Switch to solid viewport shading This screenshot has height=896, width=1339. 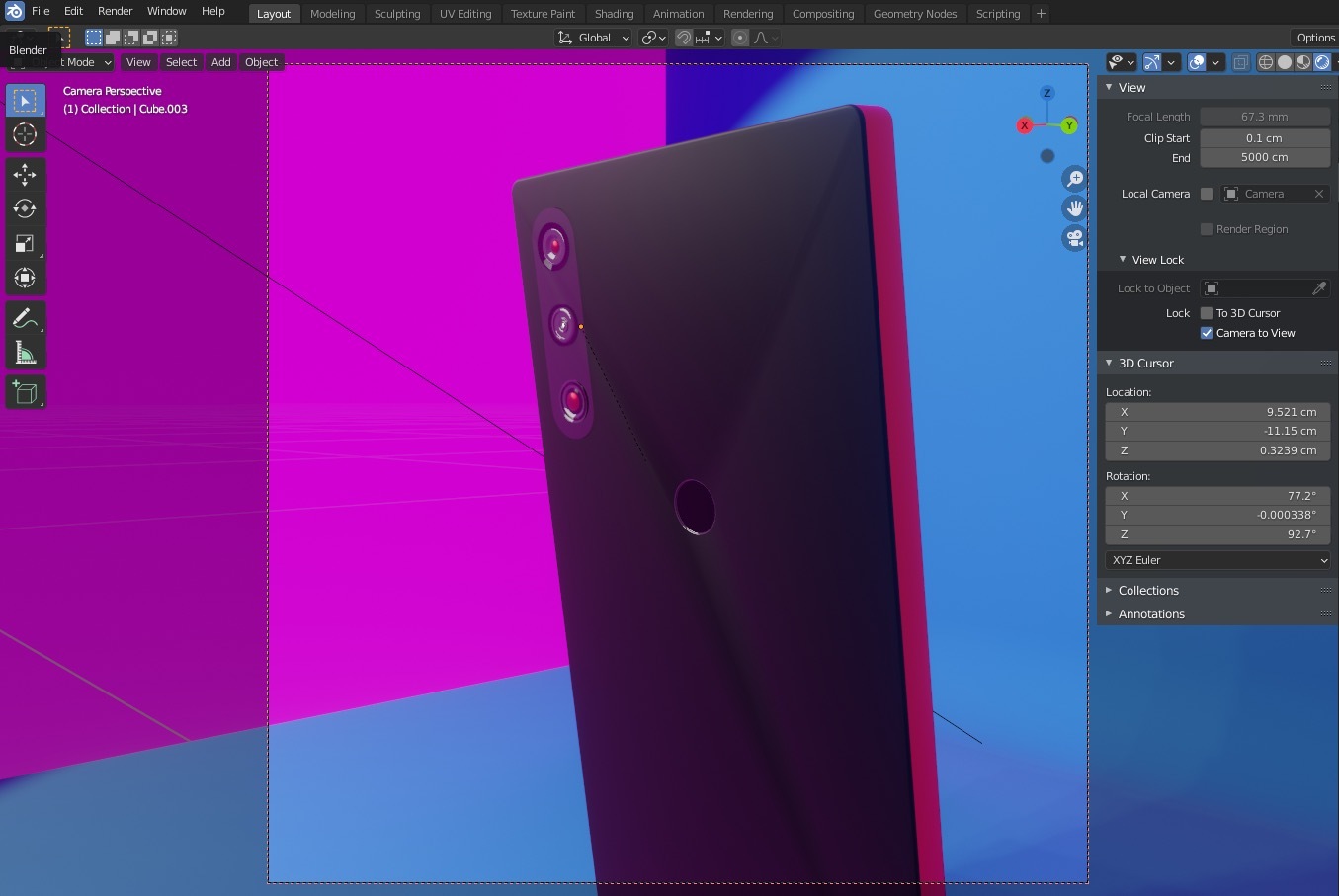[x=1285, y=62]
